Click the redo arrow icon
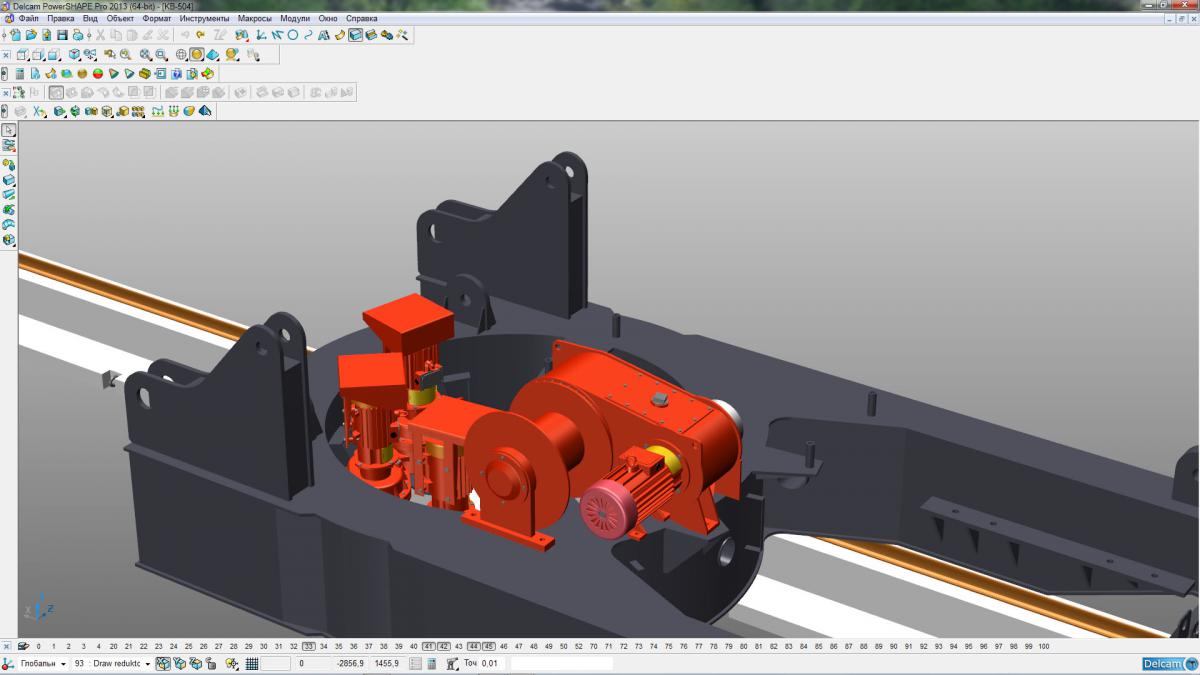Viewport: 1200px width, 675px height. click(200, 35)
